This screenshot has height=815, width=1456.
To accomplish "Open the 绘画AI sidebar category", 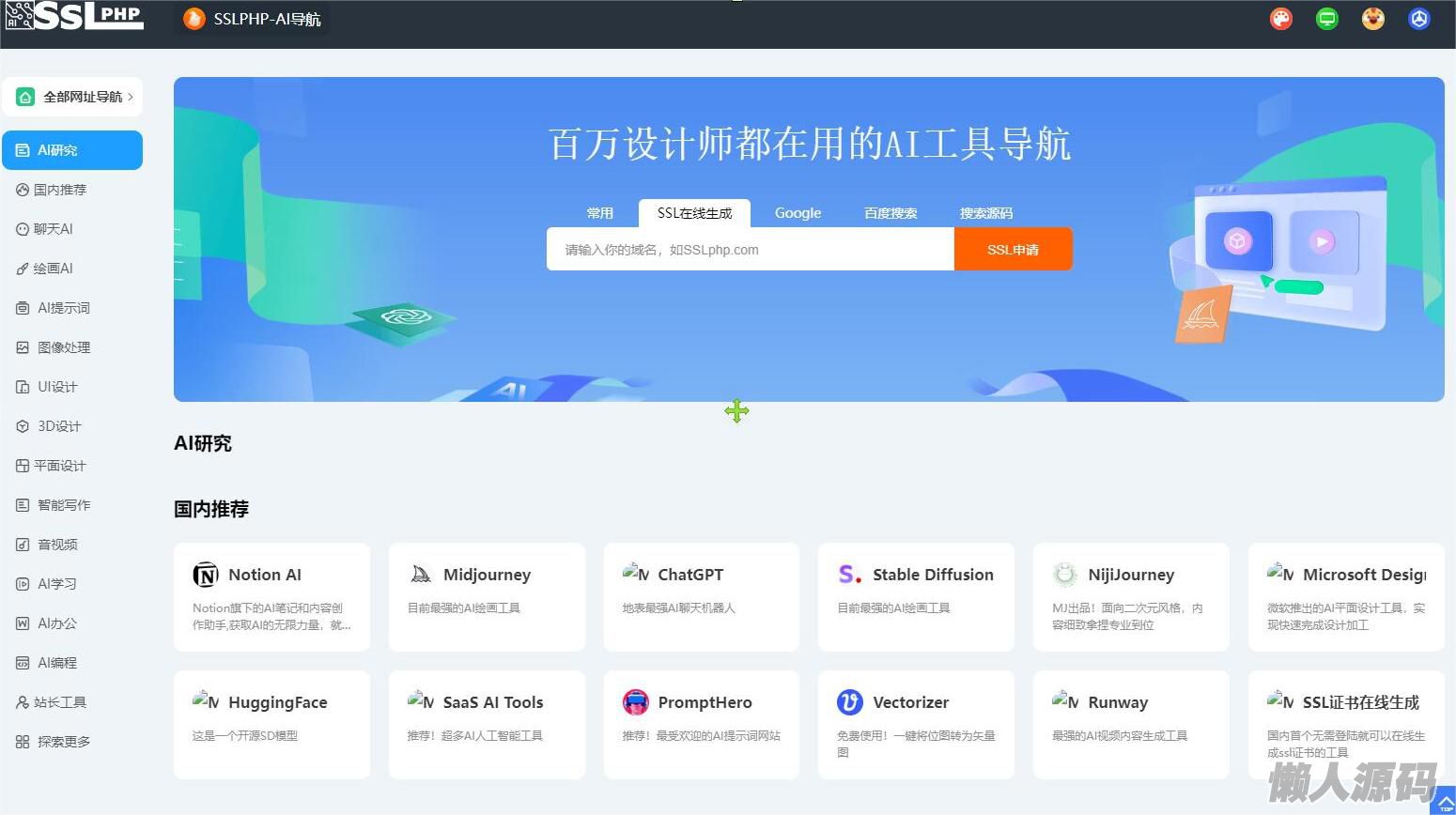I will [72, 269].
